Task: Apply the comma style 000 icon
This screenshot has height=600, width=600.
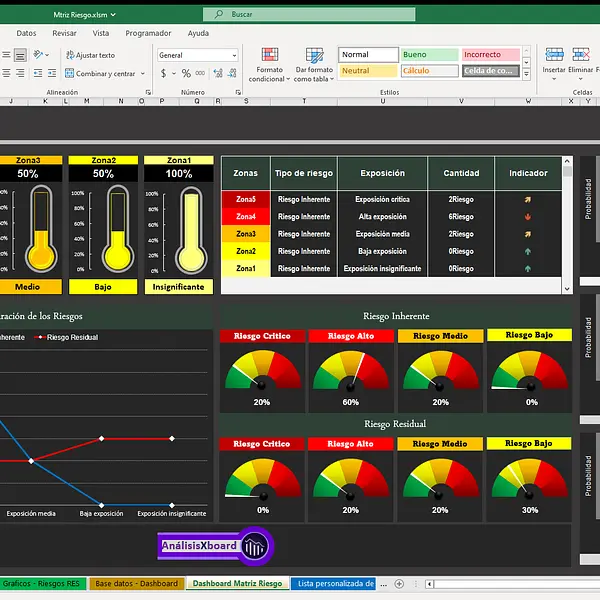Action: click(200, 73)
